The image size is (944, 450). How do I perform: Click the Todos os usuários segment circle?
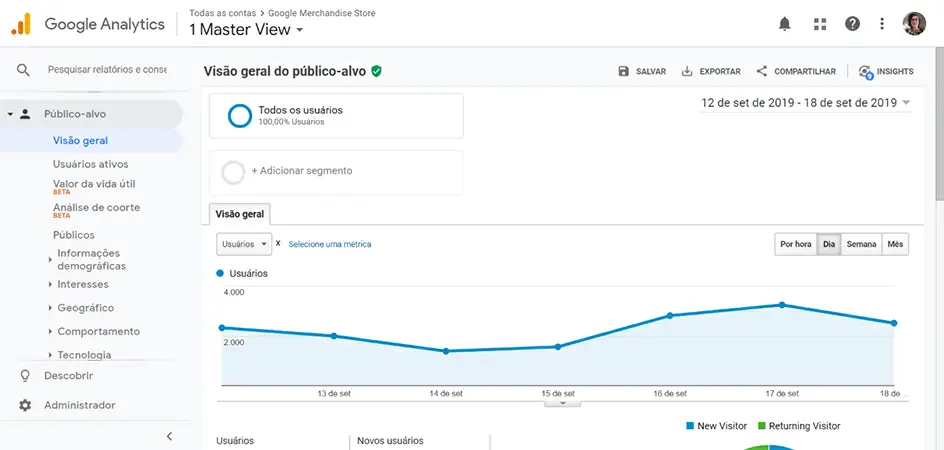[x=240, y=116]
